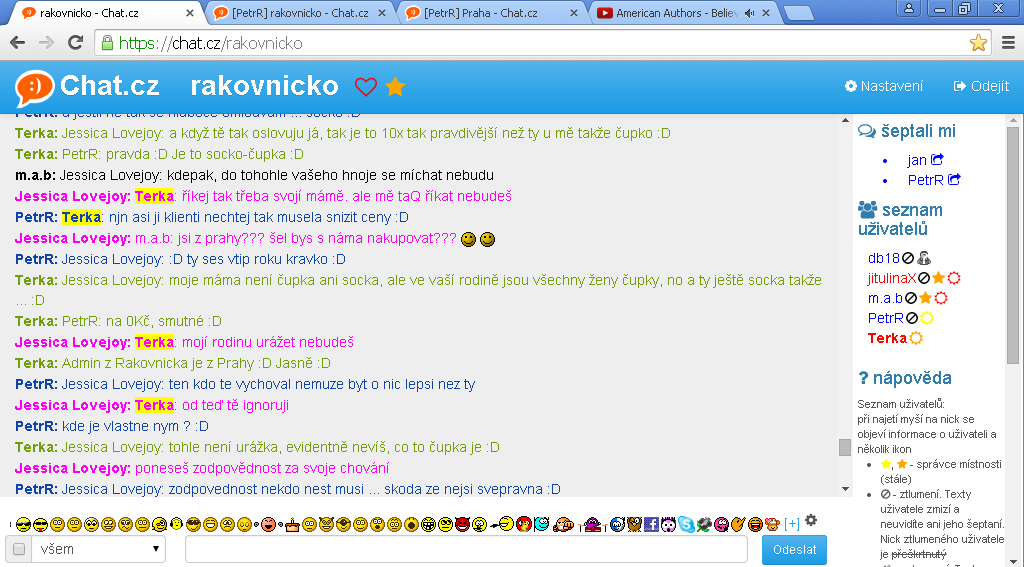This screenshot has height=567, width=1024.
Task: Insert the red devil smiley
Action: tap(462, 524)
